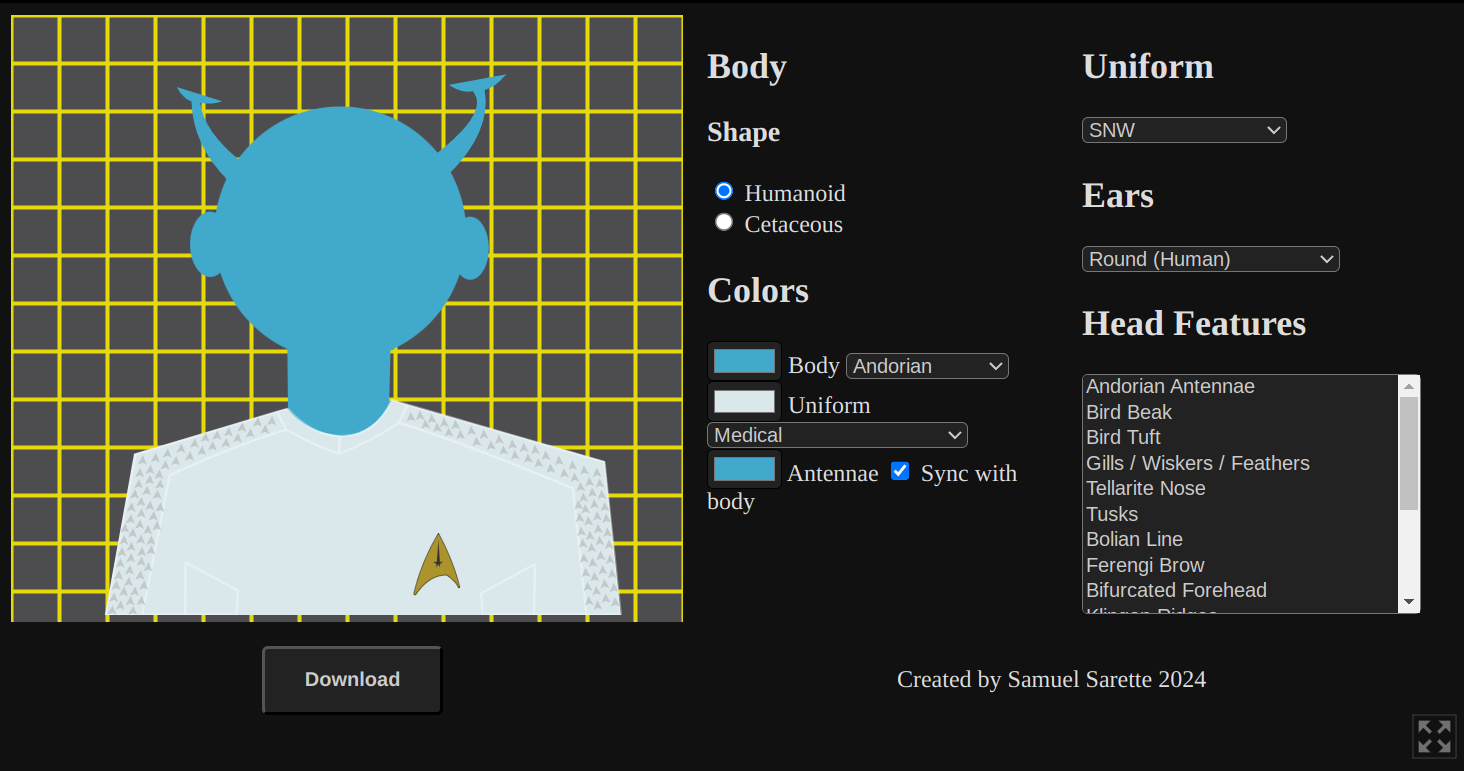The width and height of the screenshot is (1464, 771).
Task: Open the Uniform color picker swatch
Action: pos(744,401)
